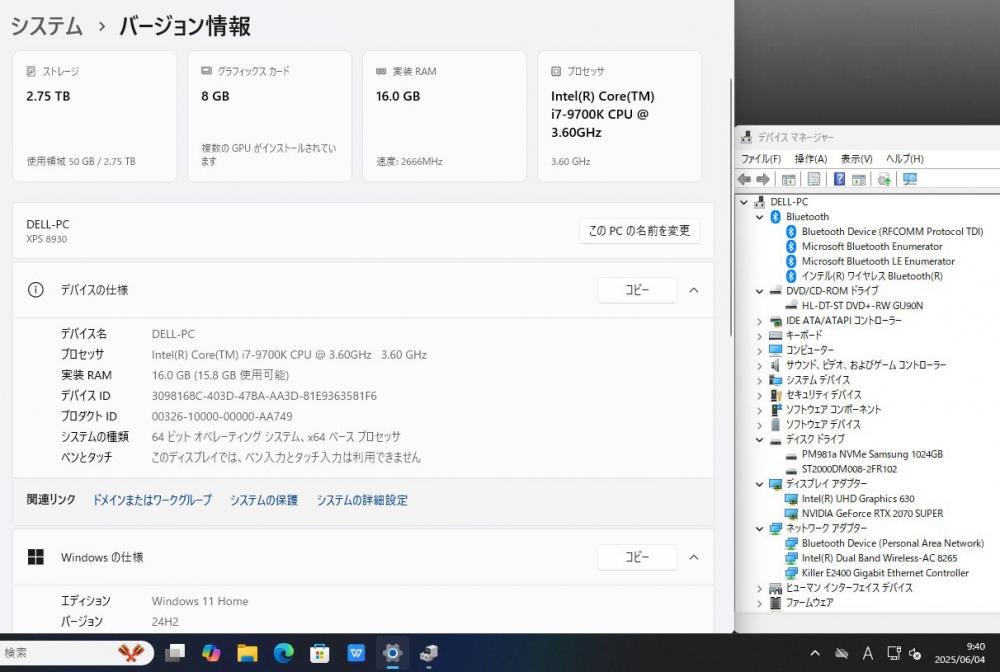Viewport: 1000px width, 672px height.
Task: Expand the サウンド、ビデオ、およびゲーム コントローラー arrow
Action: tap(760, 366)
